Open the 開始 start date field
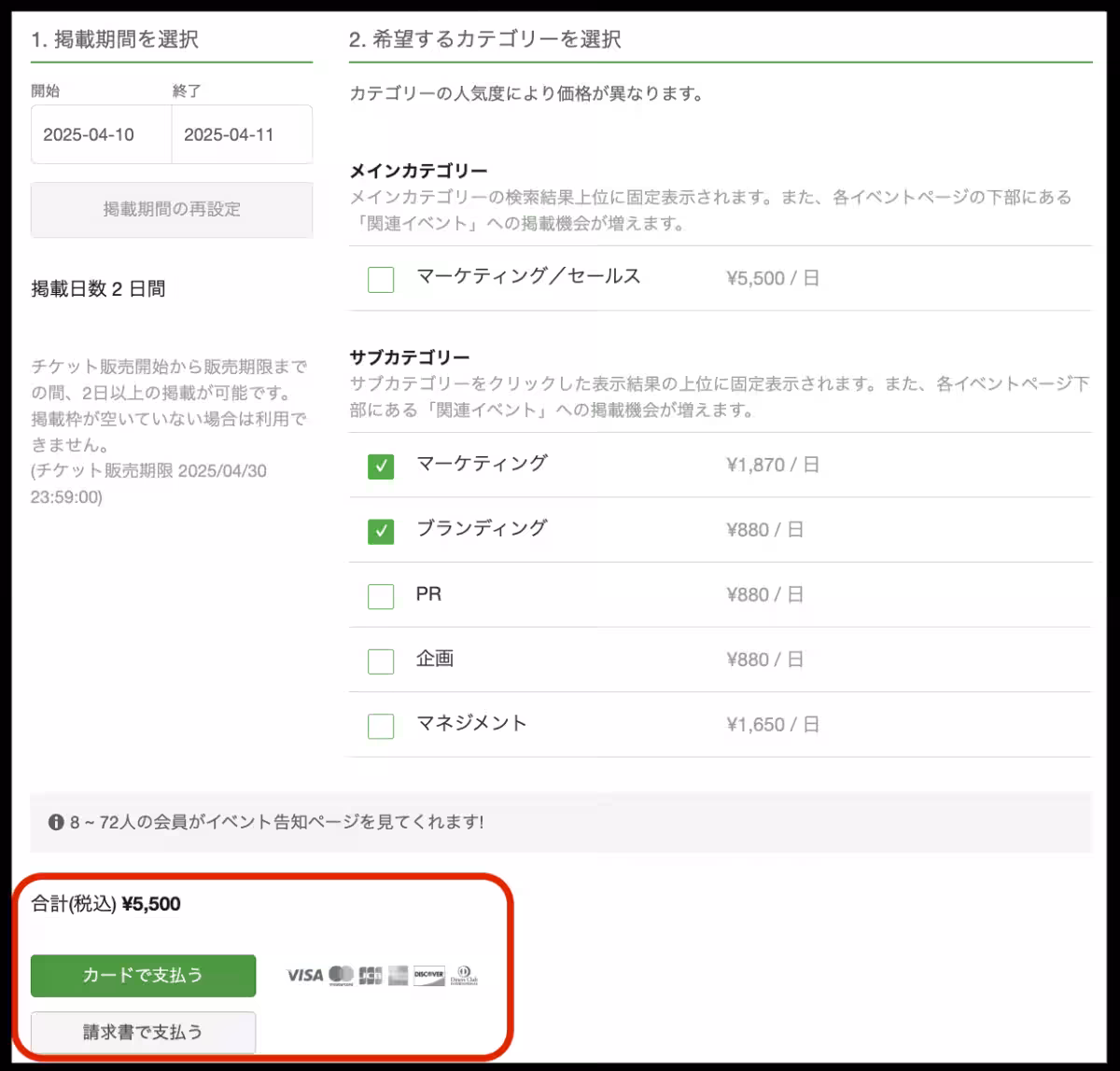 (101, 134)
